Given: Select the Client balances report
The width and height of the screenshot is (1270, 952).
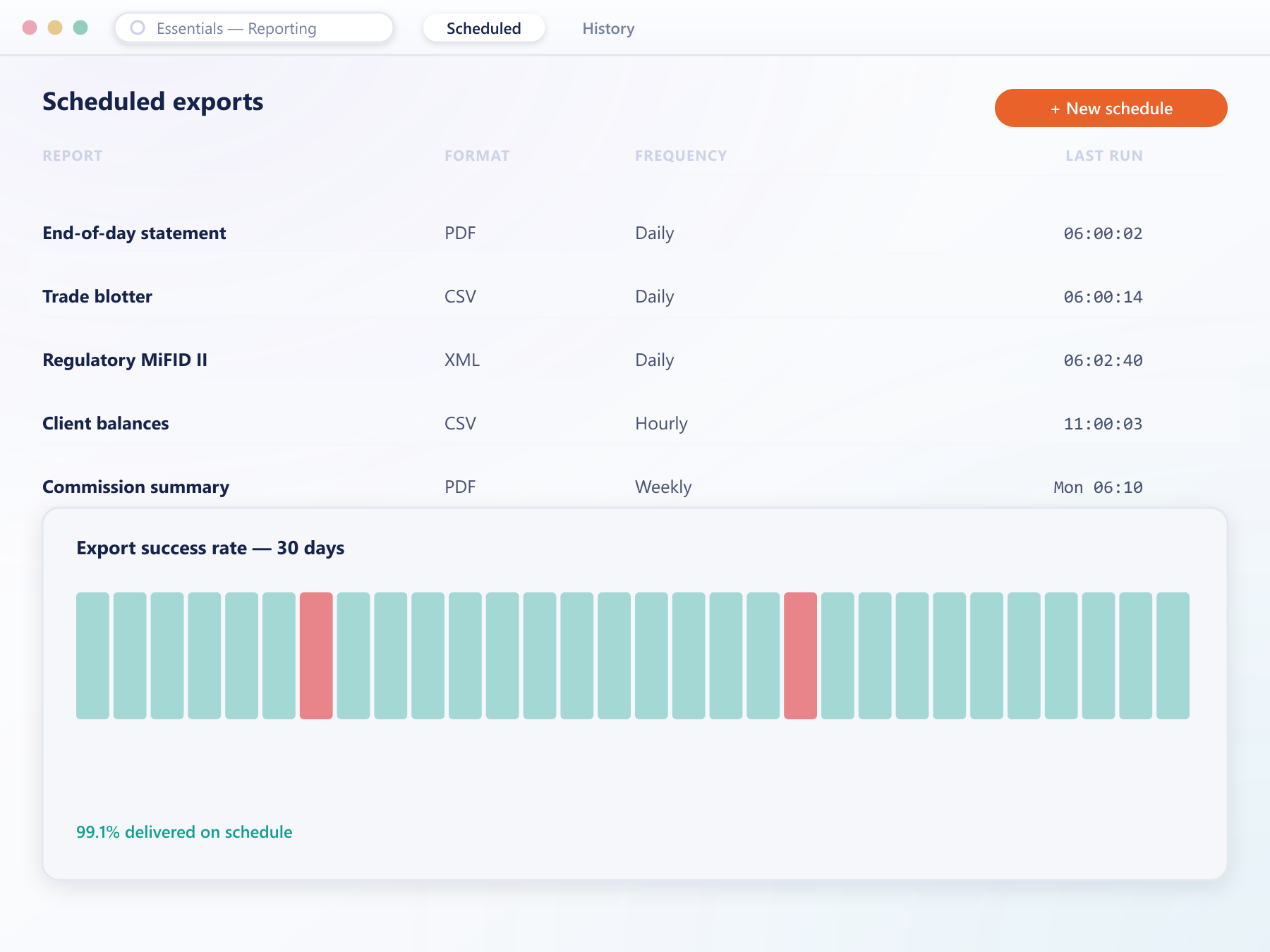Looking at the screenshot, I should pos(106,424).
